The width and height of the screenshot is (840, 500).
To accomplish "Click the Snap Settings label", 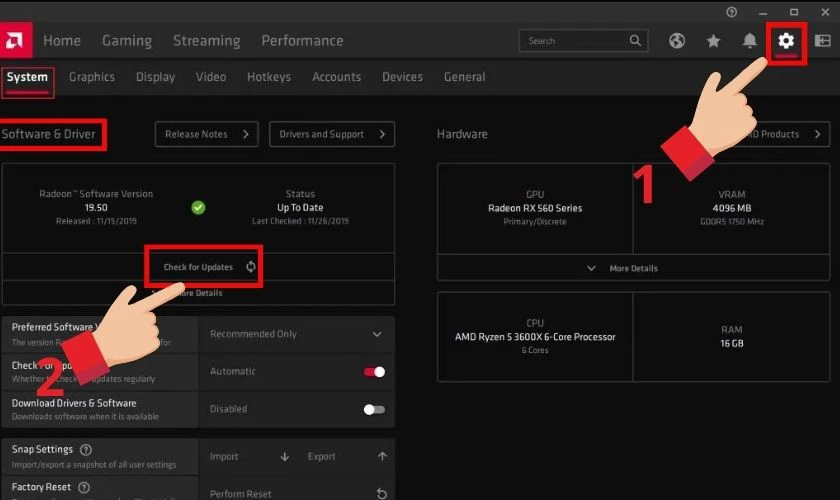I will pyautogui.click(x=42, y=449).
